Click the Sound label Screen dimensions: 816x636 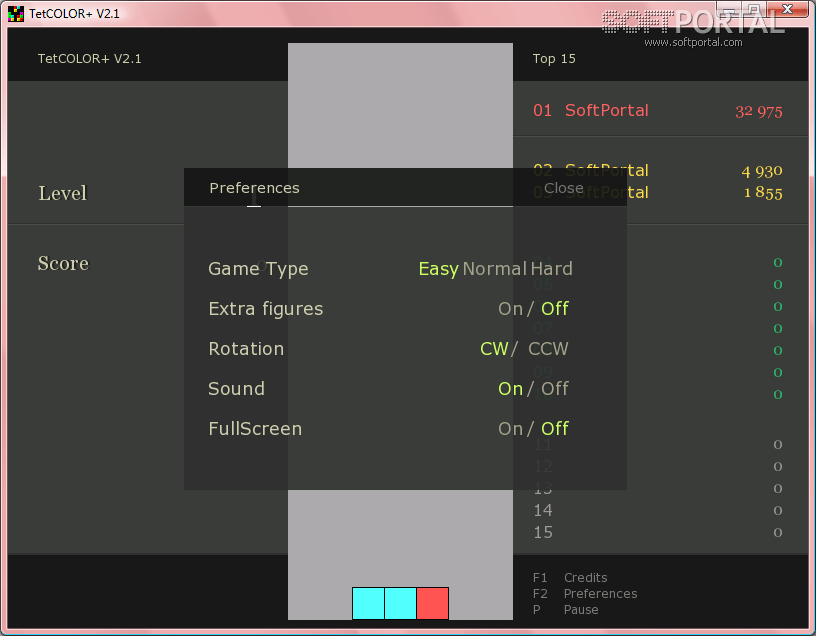(236, 389)
